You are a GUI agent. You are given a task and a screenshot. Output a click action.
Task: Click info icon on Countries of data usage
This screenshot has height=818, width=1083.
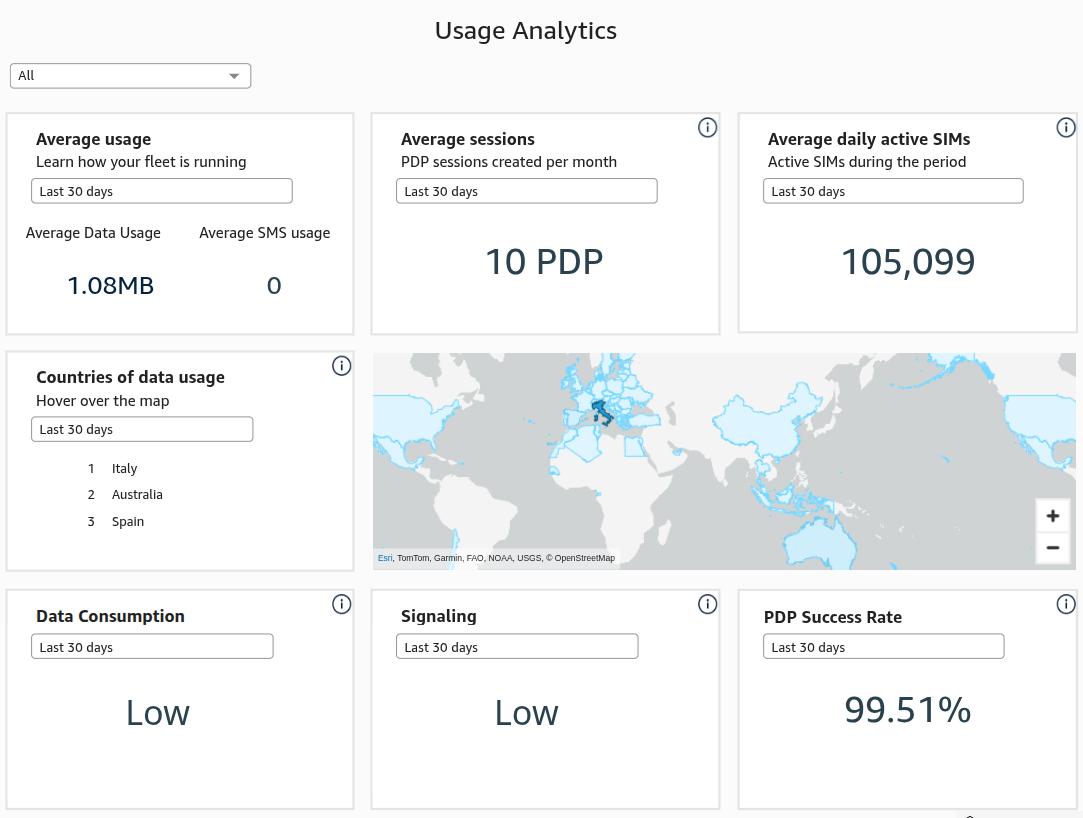(x=341, y=365)
